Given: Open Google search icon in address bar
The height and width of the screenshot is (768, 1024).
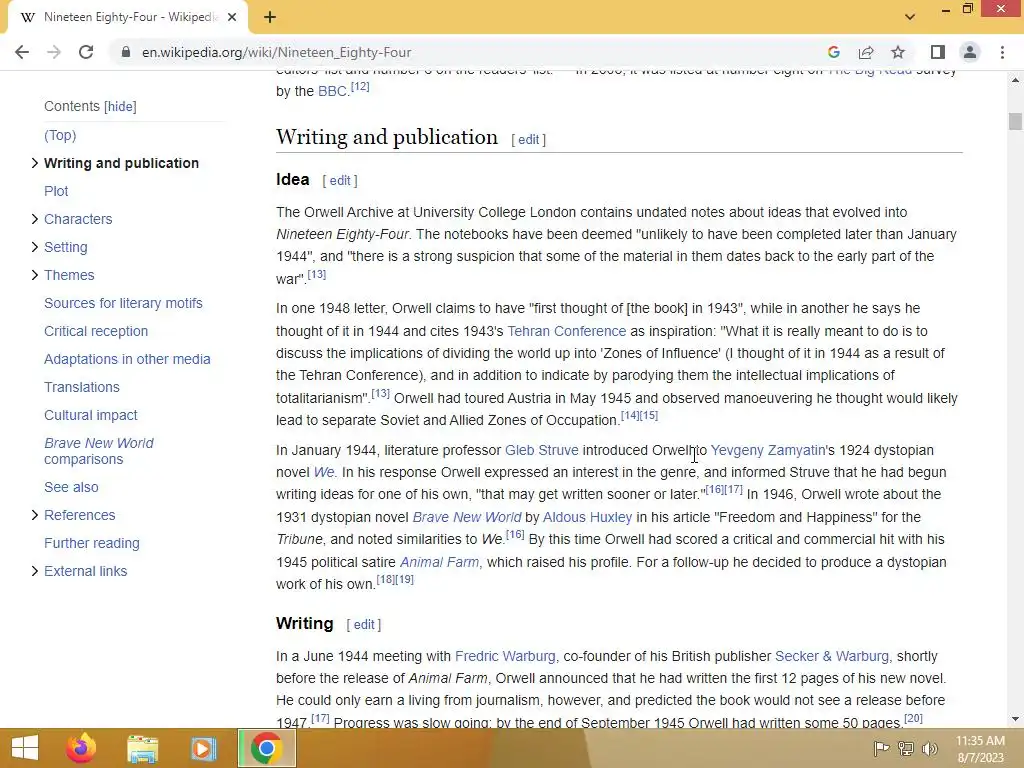Looking at the screenshot, I should 833,52.
